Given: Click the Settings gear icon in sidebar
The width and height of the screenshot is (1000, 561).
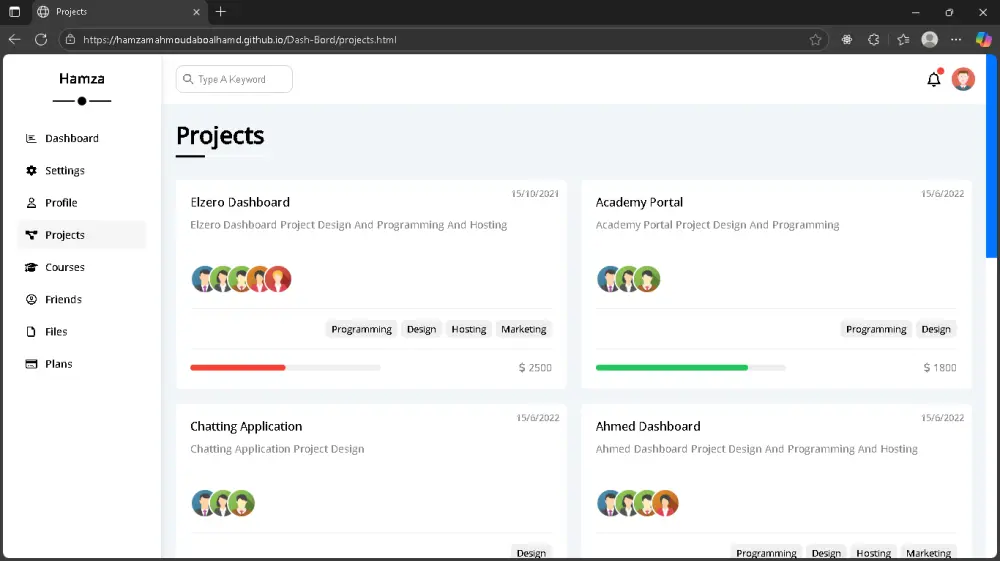Looking at the screenshot, I should point(31,171).
